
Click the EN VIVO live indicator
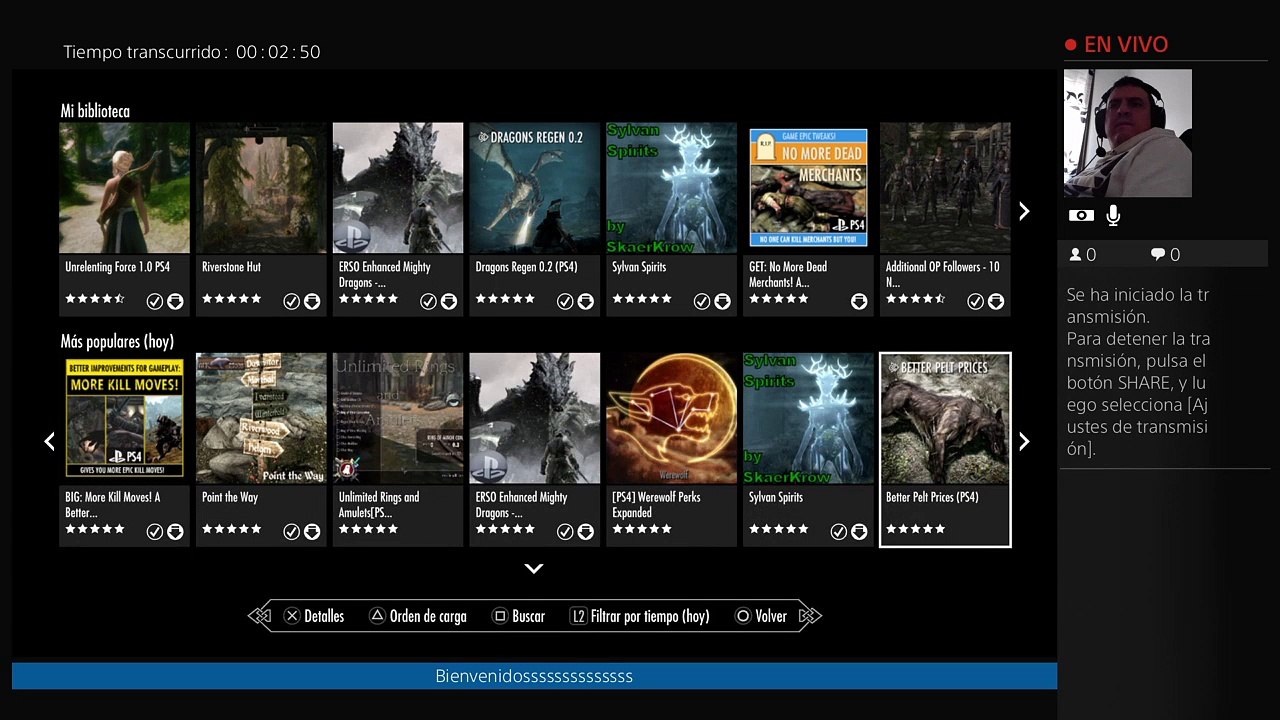pos(1116,44)
